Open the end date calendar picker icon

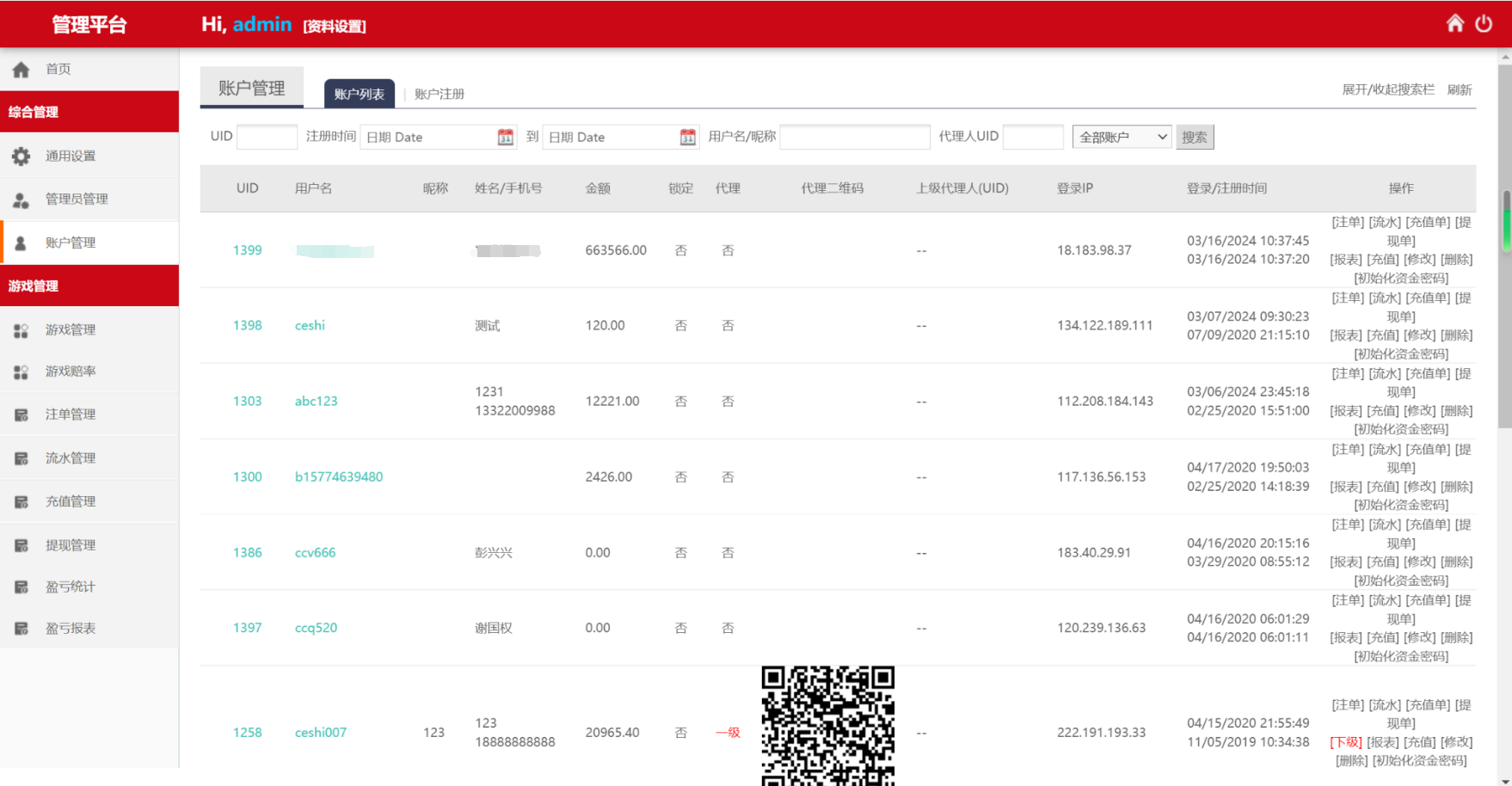click(x=687, y=138)
